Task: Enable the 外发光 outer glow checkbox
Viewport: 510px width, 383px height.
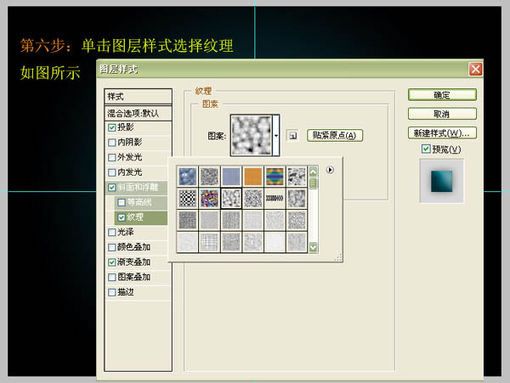Action: (x=112, y=157)
